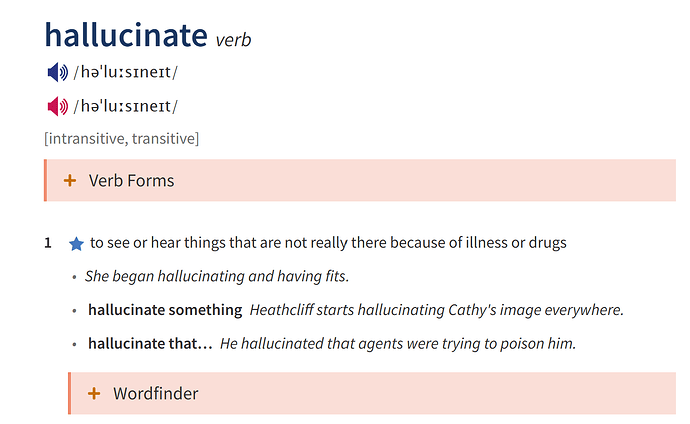The width and height of the screenshot is (690, 424).
Task: Play the red American pronunciation audio
Action: [x=58, y=106]
